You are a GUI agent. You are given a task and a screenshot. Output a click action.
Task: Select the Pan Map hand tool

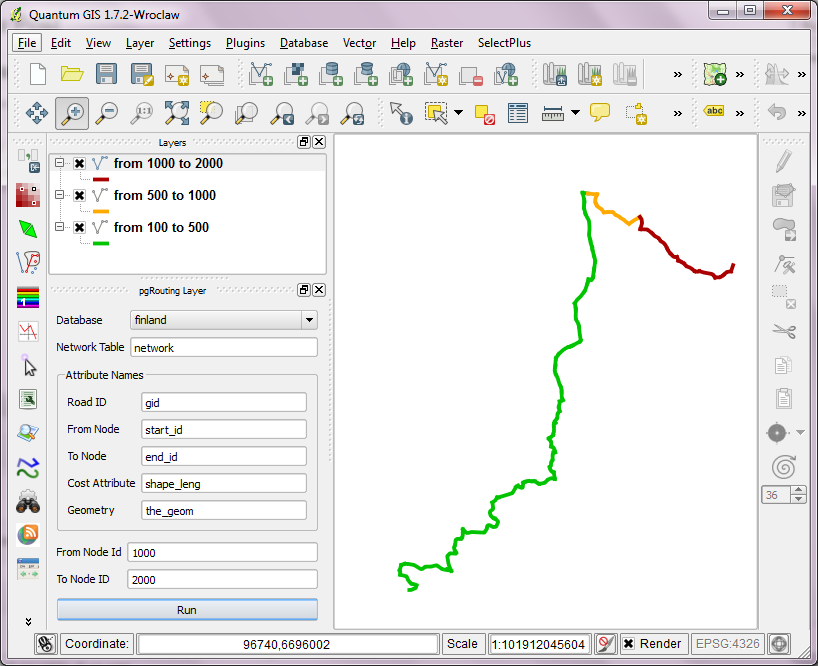pyautogui.click(x=36, y=113)
